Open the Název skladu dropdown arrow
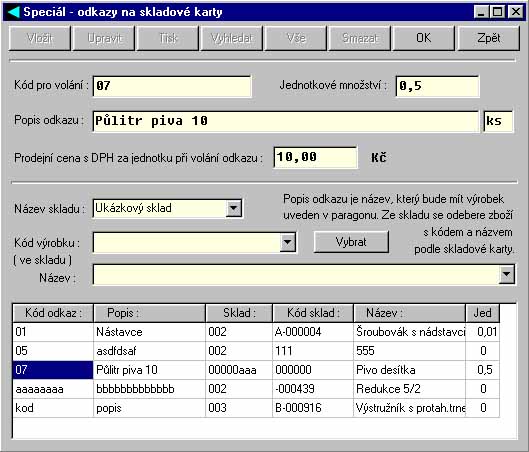The image size is (529, 452). 233,208
